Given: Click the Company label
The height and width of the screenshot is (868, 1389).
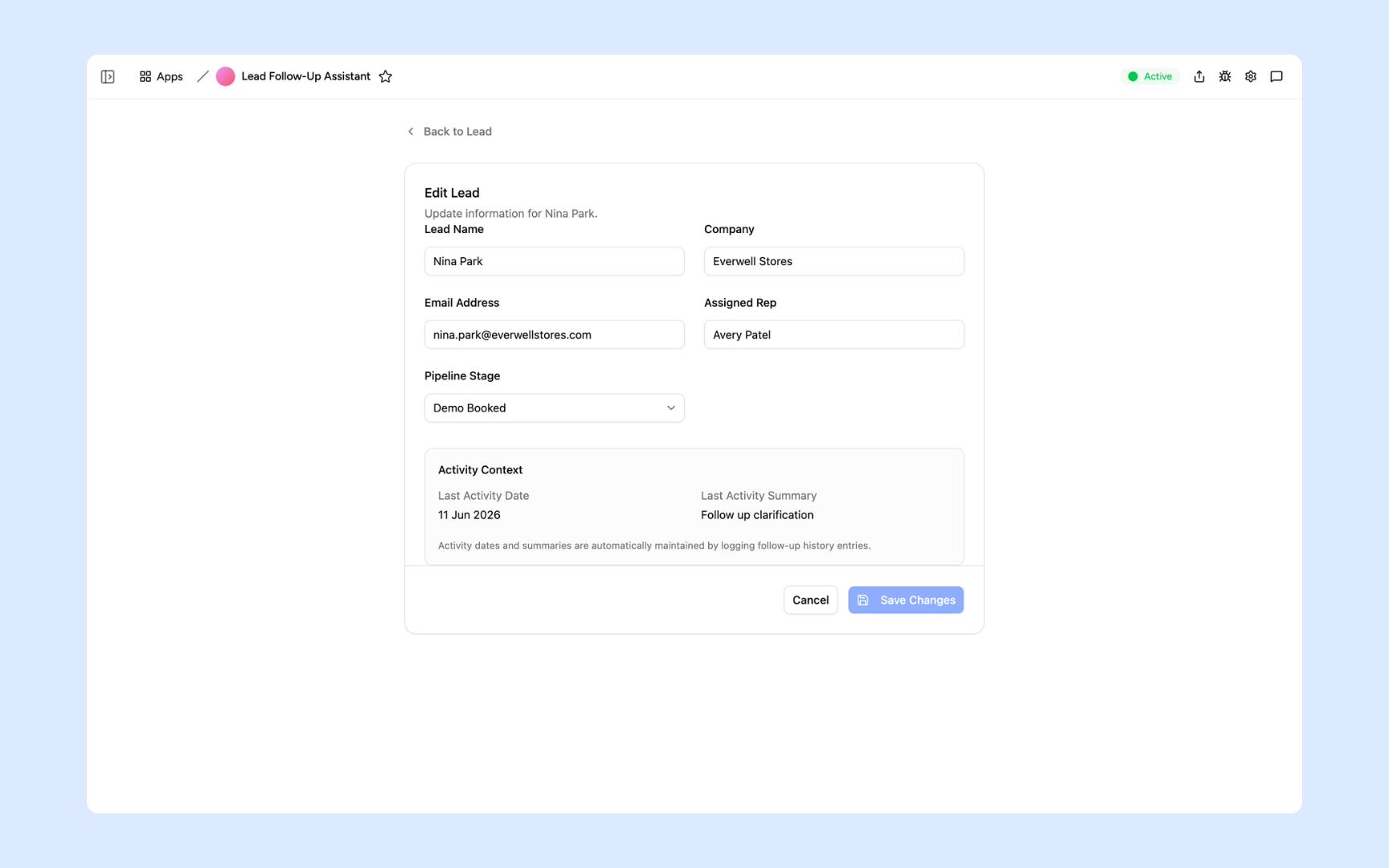Looking at the screenshot, I should click(729, 230).
